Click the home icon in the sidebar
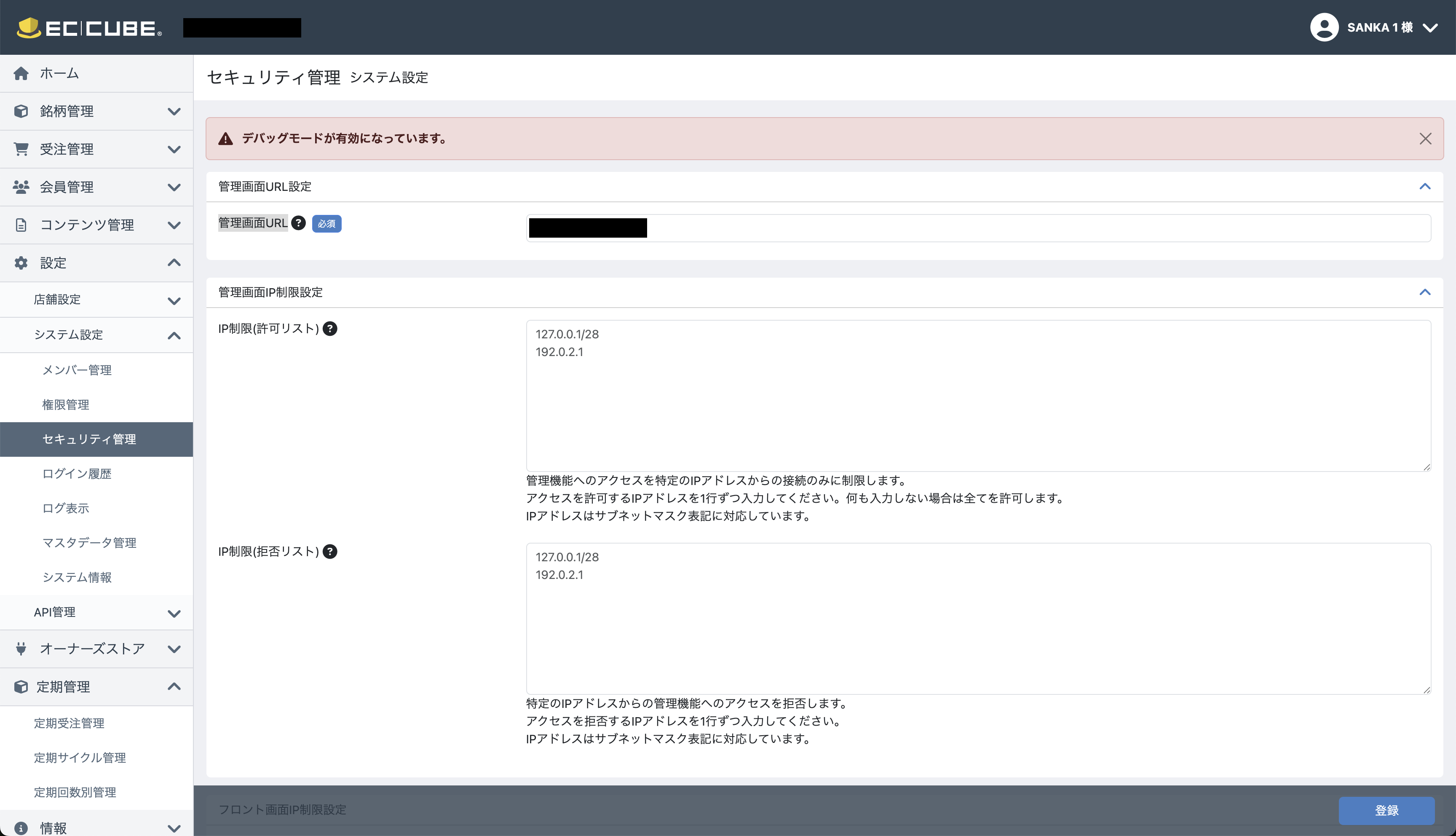 click(21, 73)
